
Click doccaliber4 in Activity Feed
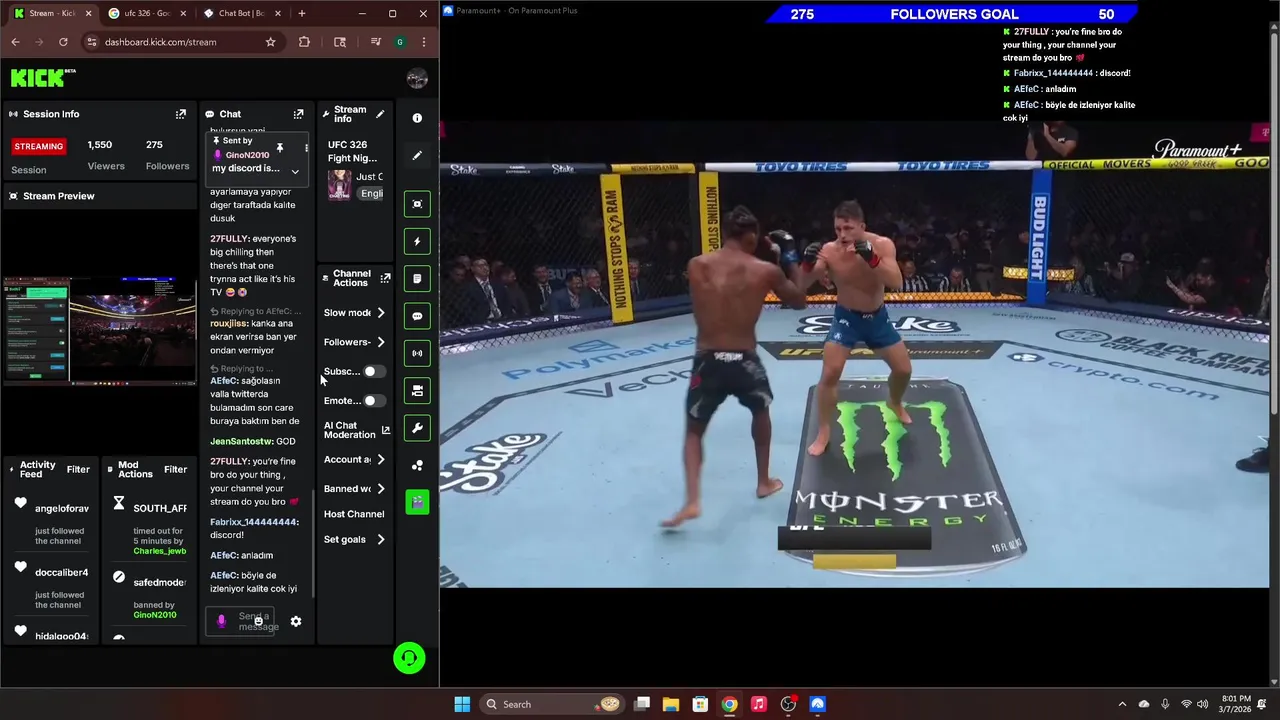point(62,573)
